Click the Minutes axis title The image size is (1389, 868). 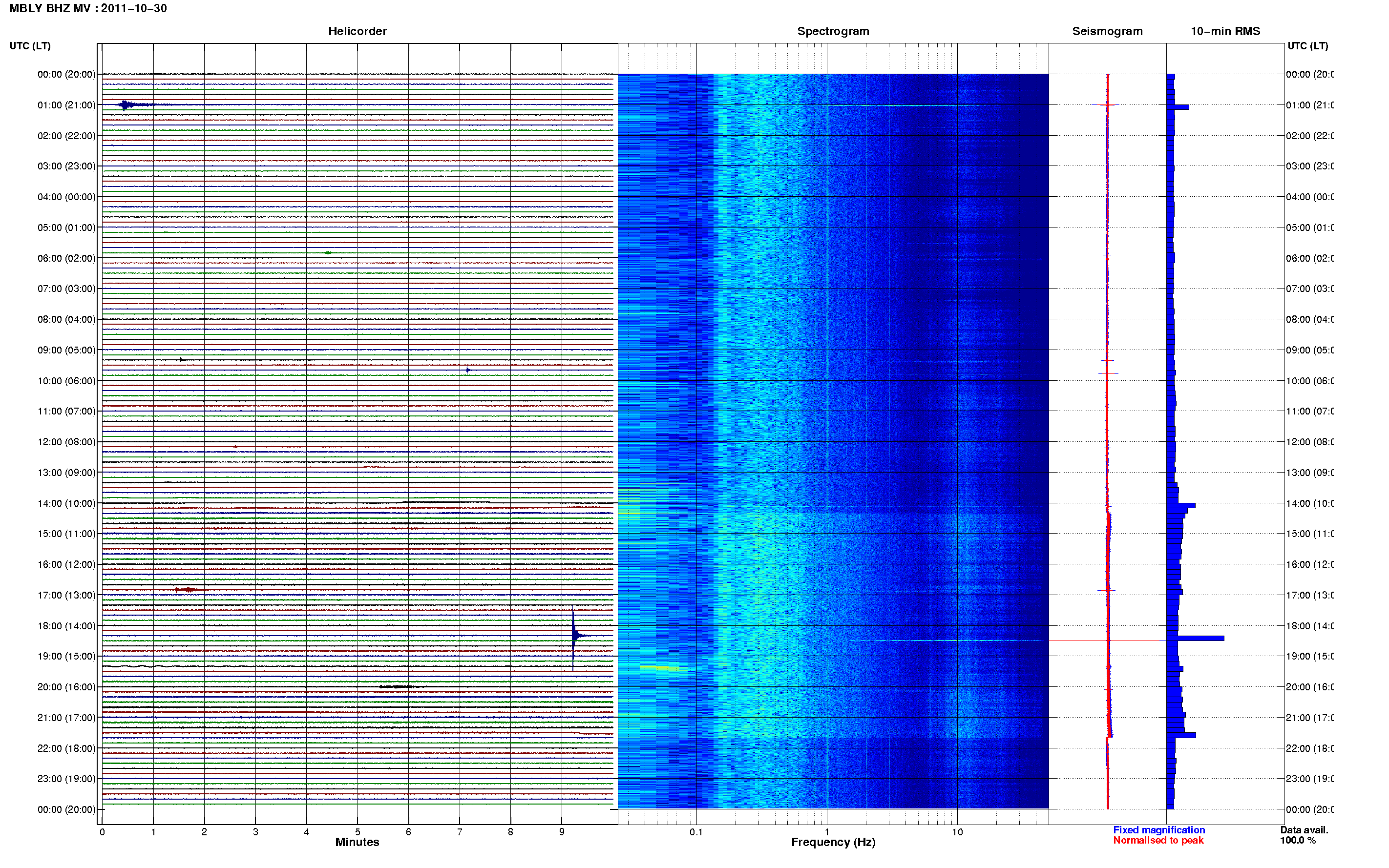point(357,842)
